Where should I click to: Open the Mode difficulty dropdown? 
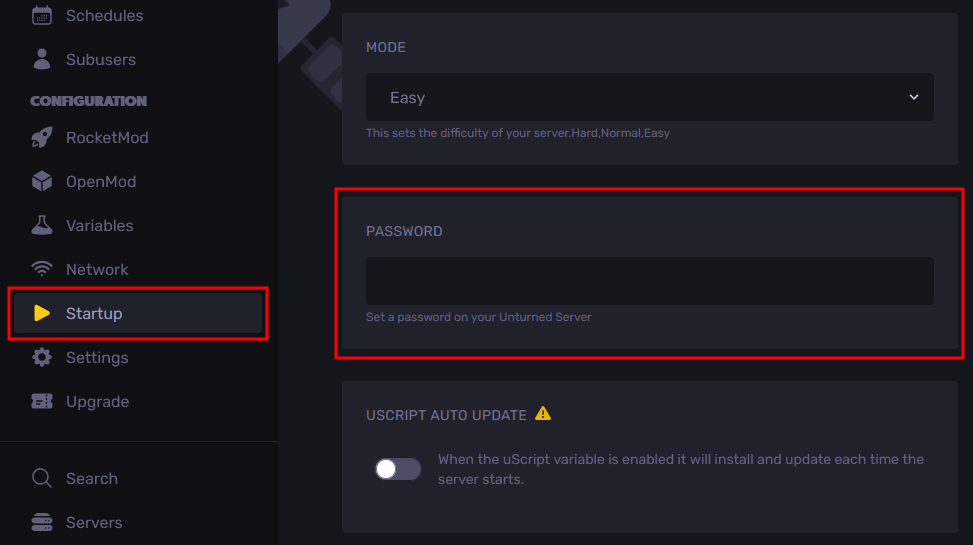pos(650,97)
